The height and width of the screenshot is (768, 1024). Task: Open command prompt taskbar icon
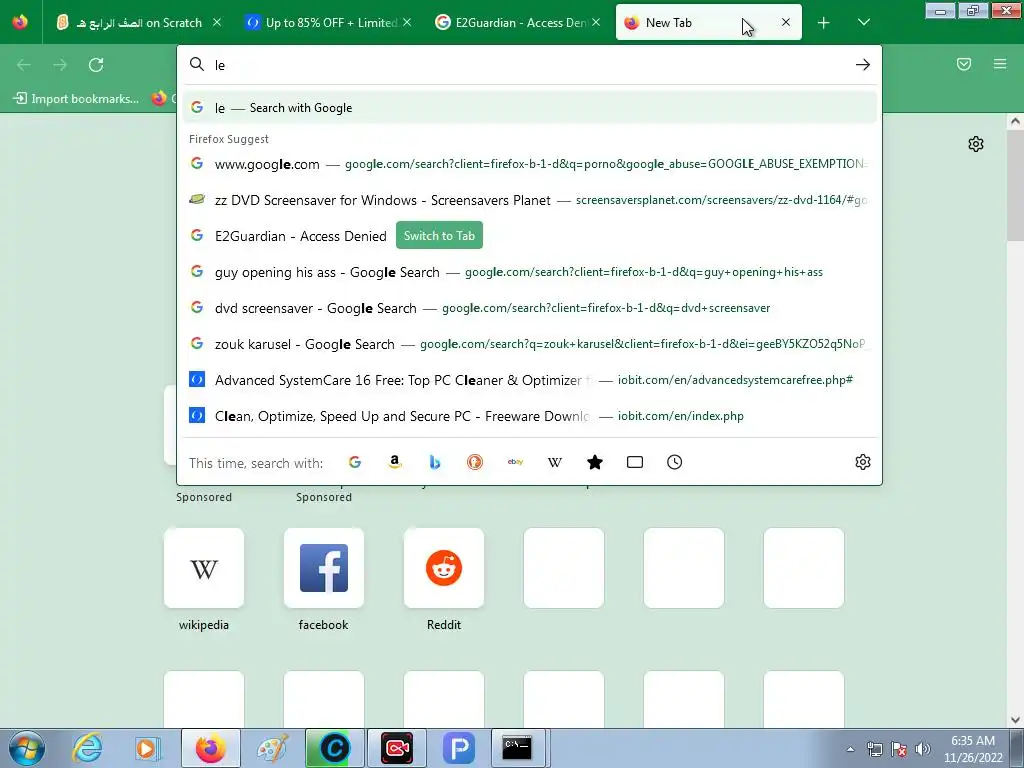click(518, 748)
